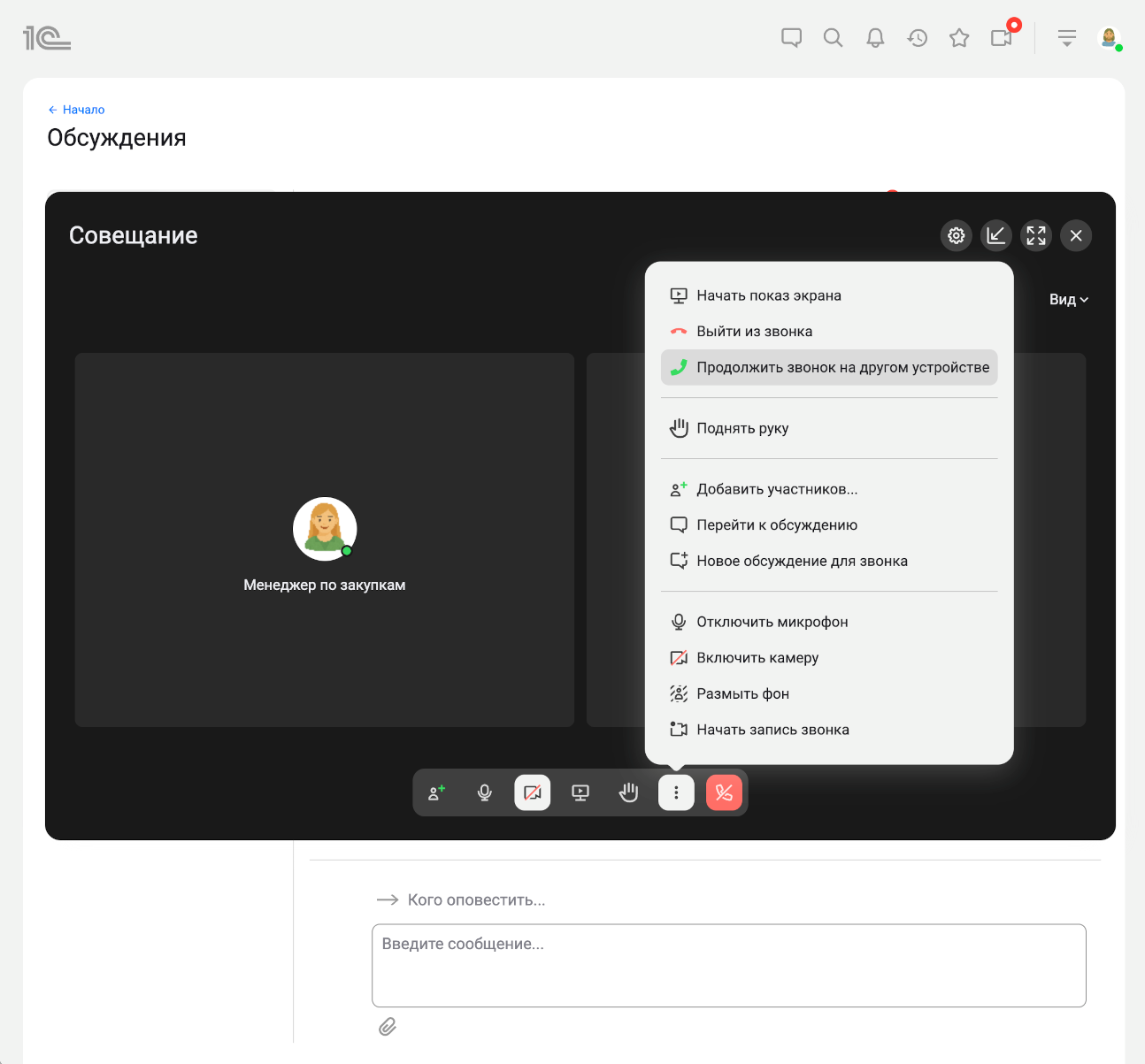Open call settings gear icon
This screenshot has width=1145, height=1064.
(x=956, y=235)
